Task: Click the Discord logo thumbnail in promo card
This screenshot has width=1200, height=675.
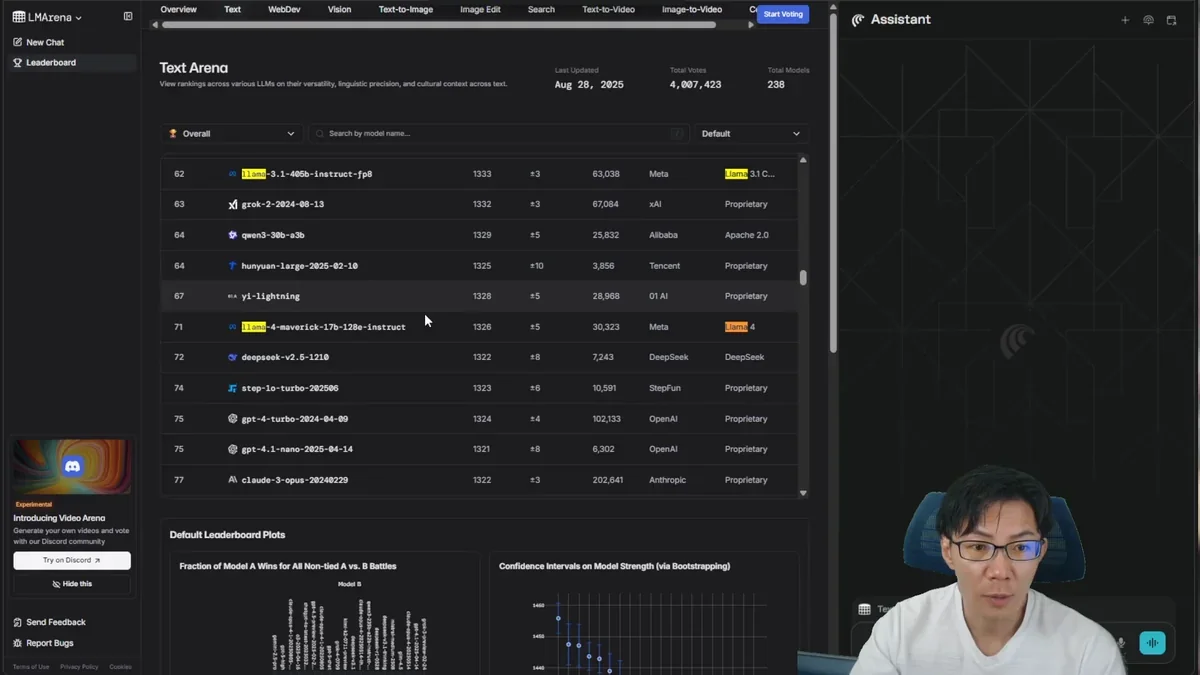Action: tap(72, 466)
